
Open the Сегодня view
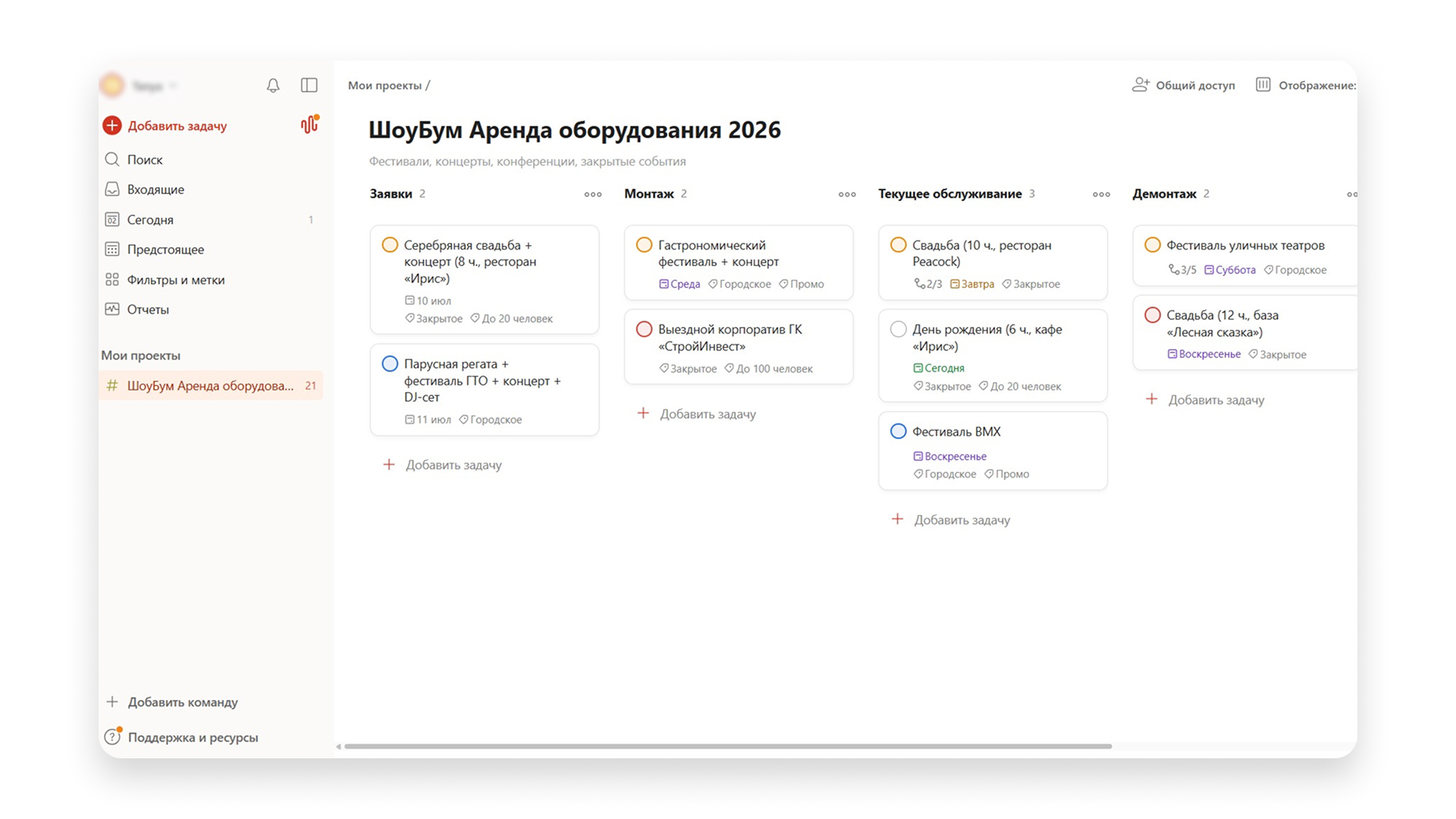(211, 220)
